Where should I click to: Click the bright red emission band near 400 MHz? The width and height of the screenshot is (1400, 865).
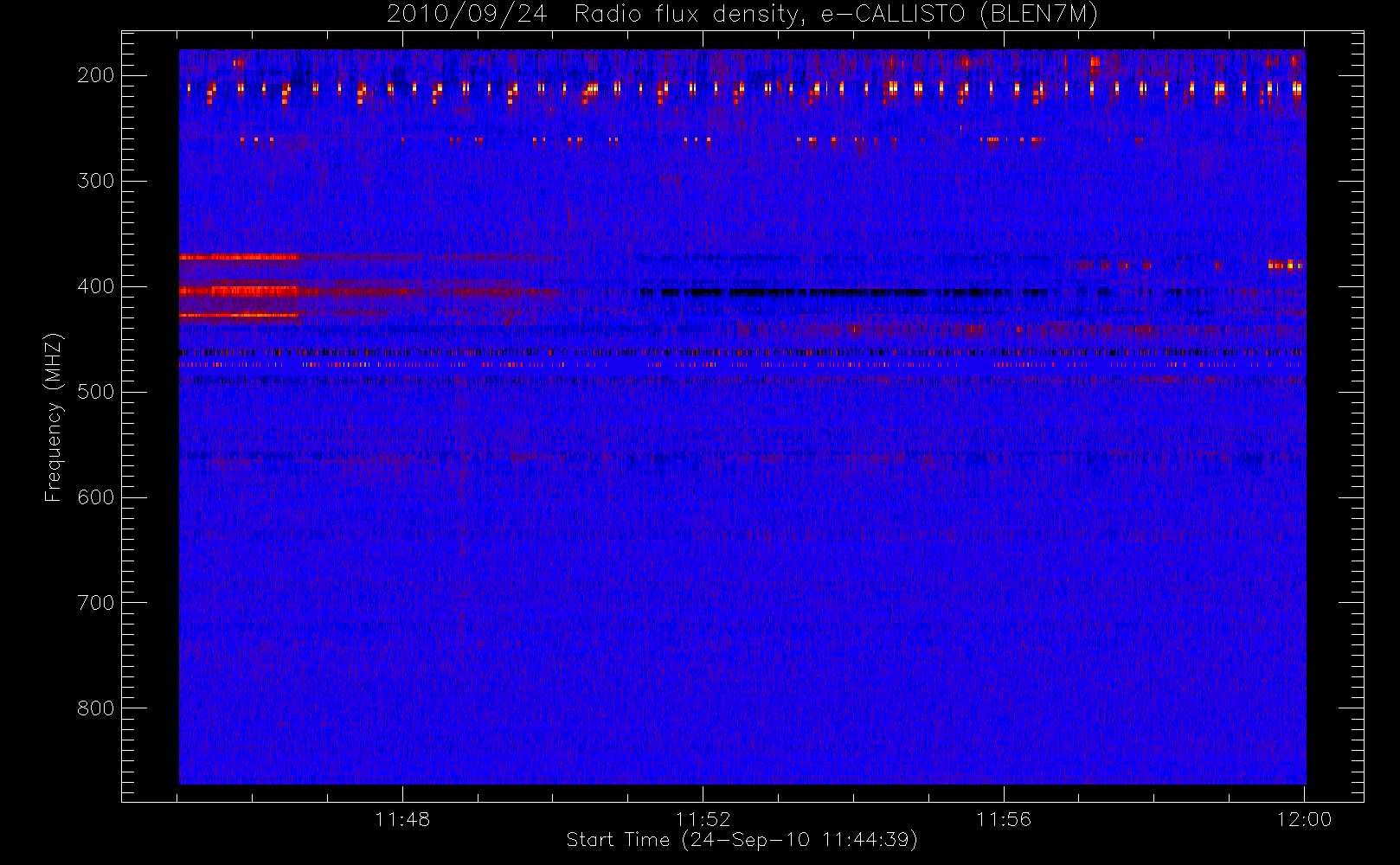[x=240, y=292]
